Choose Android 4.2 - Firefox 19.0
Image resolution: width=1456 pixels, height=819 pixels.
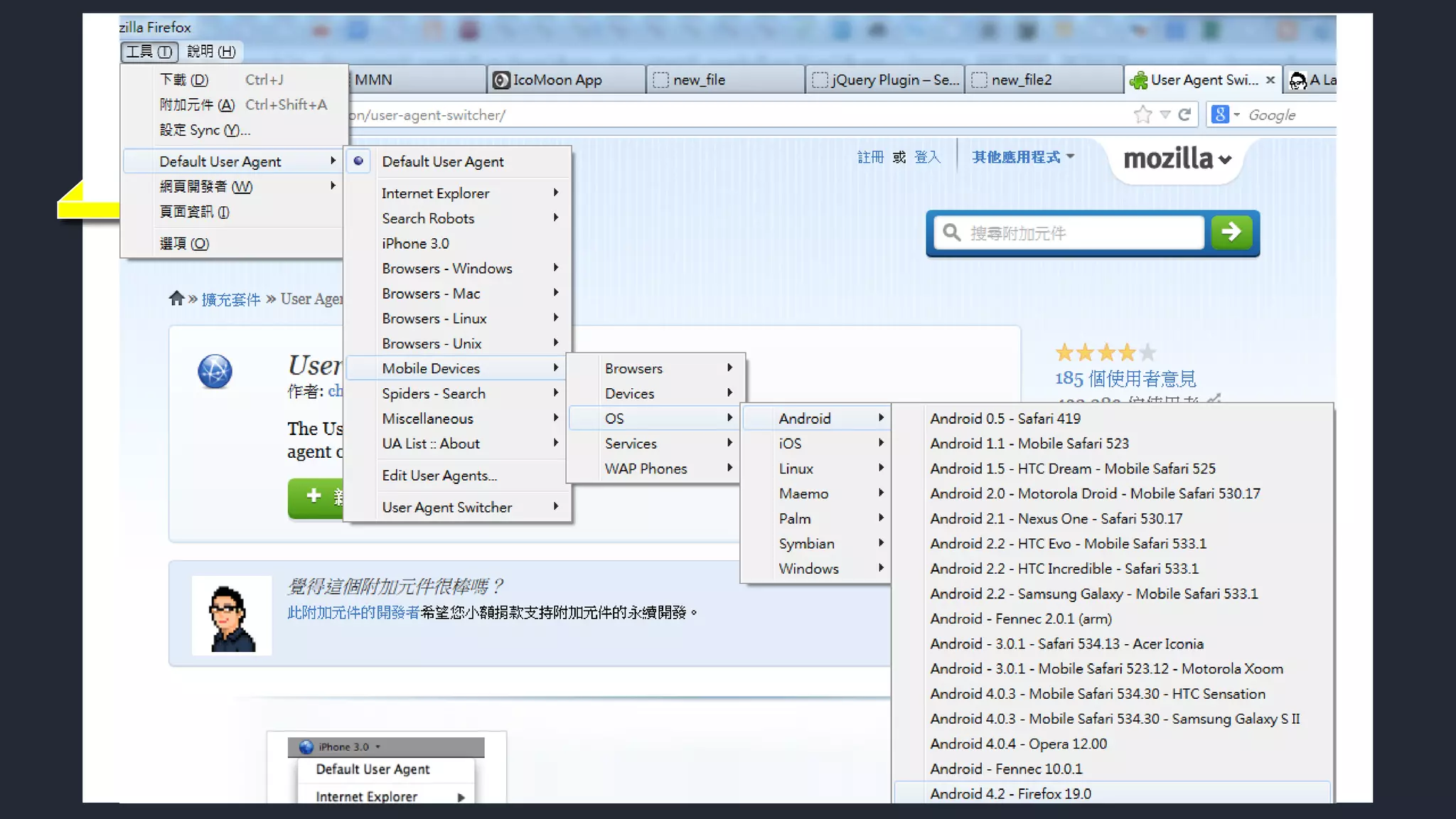coord(1010,793)
